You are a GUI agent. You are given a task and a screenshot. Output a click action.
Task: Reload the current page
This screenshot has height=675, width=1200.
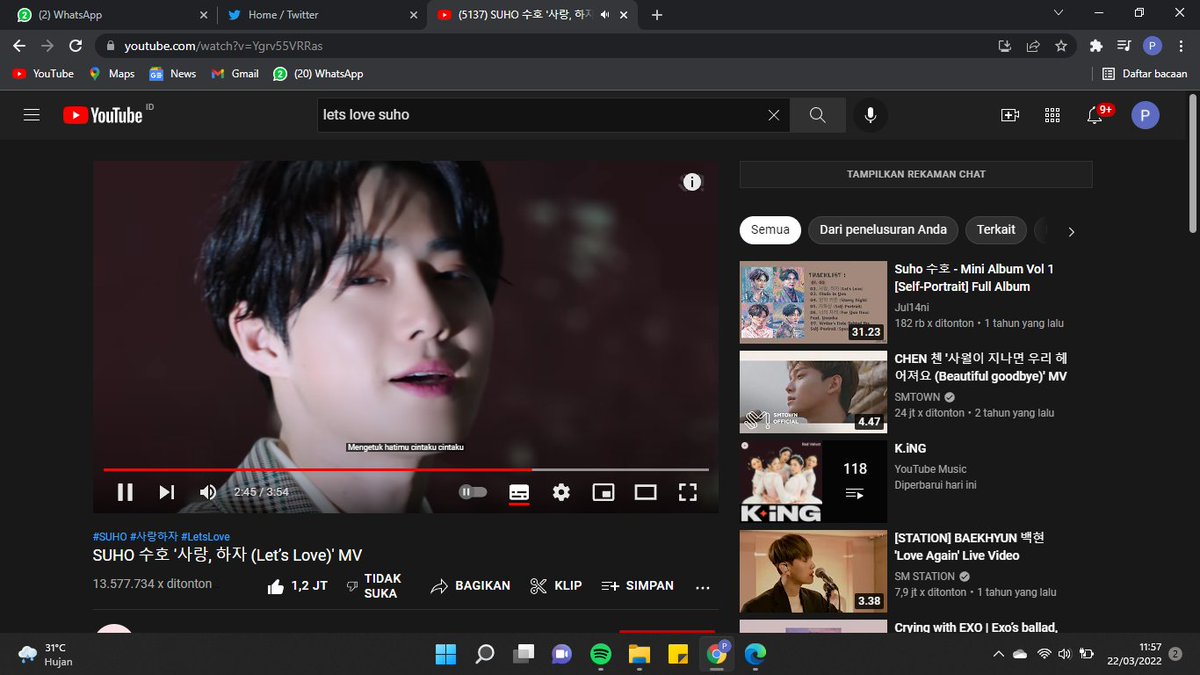(x=75, y=46)
